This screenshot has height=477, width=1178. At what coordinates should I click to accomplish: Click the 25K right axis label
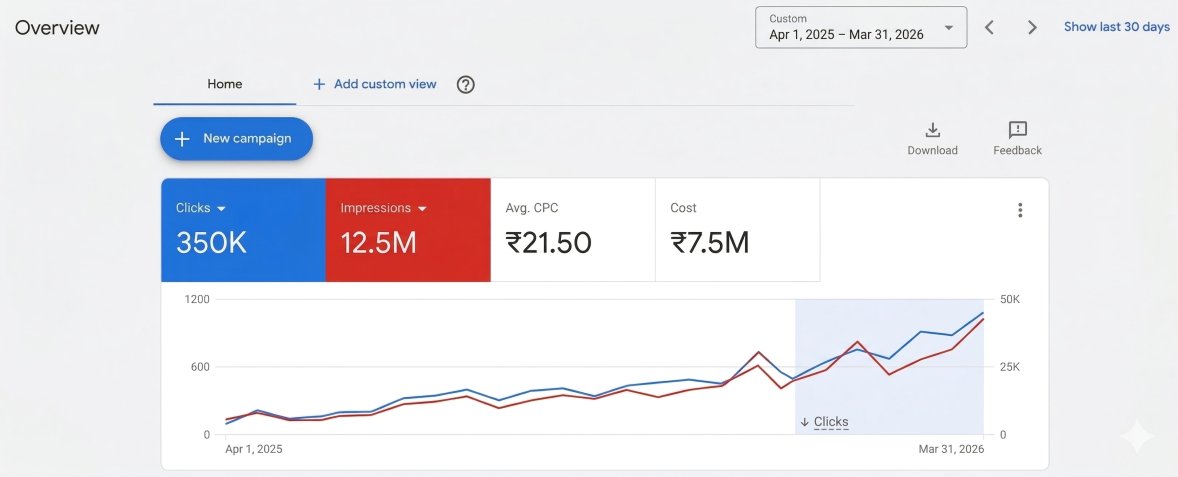pyautogui.click(x=1010, y=367)
